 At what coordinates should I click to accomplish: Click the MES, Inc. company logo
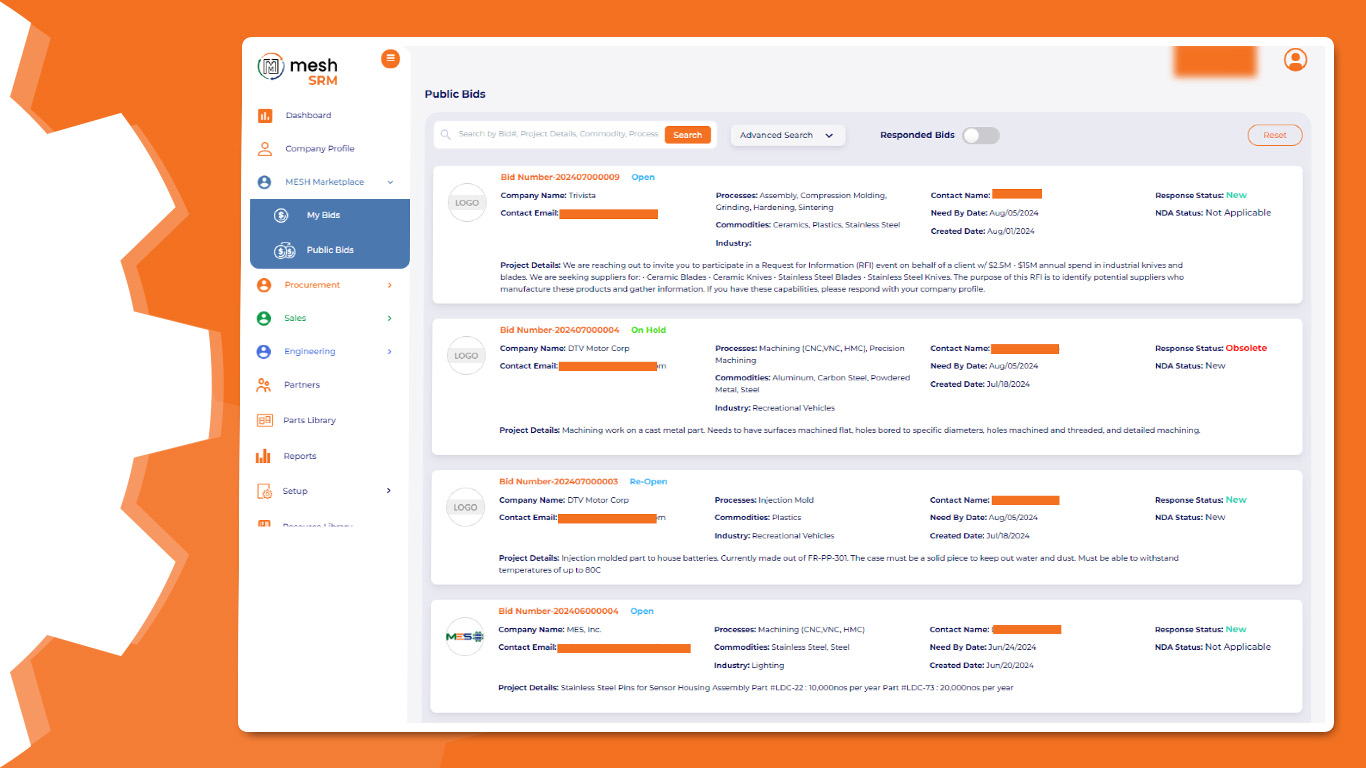465,637
